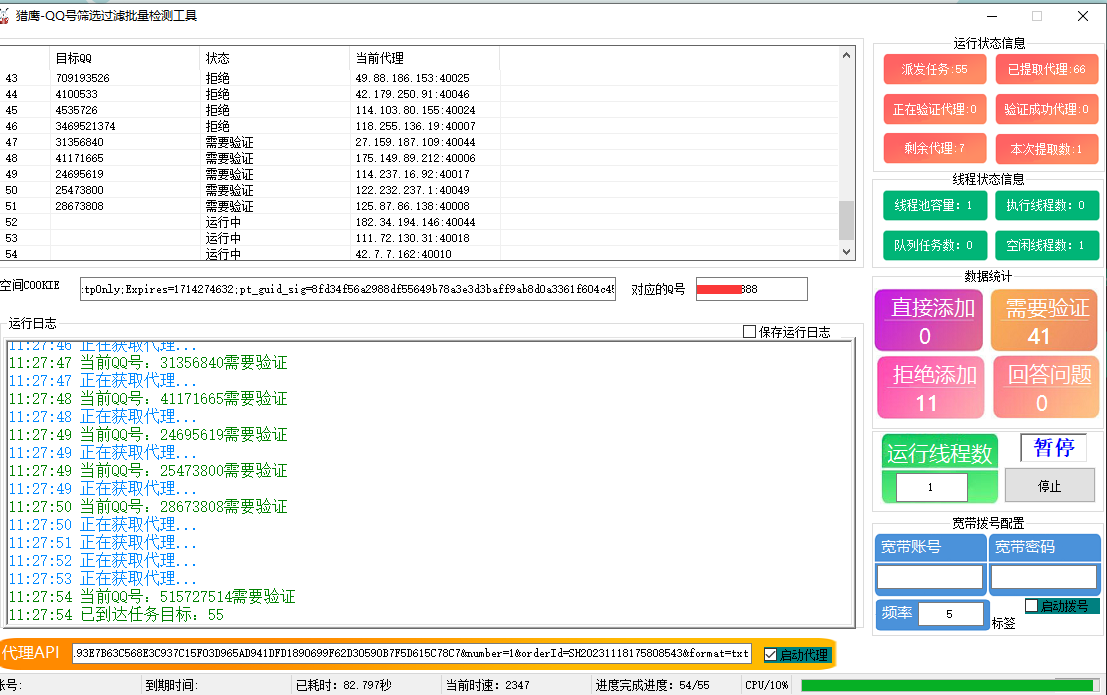Select row with QQ 25473800
Screen dimensions: 1107x695
(x=419, y=190)
